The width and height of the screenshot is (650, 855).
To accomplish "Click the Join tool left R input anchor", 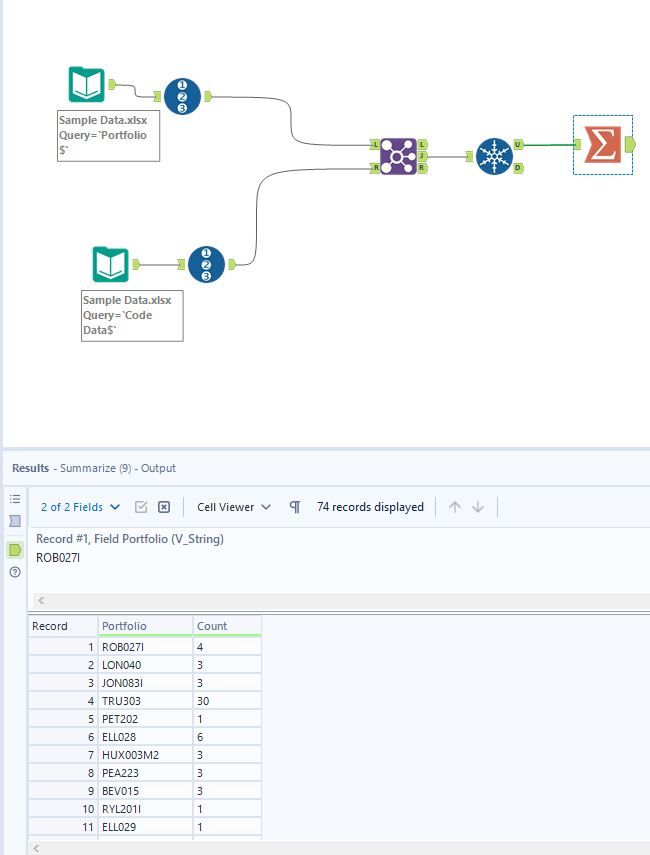I will [375, 168].
